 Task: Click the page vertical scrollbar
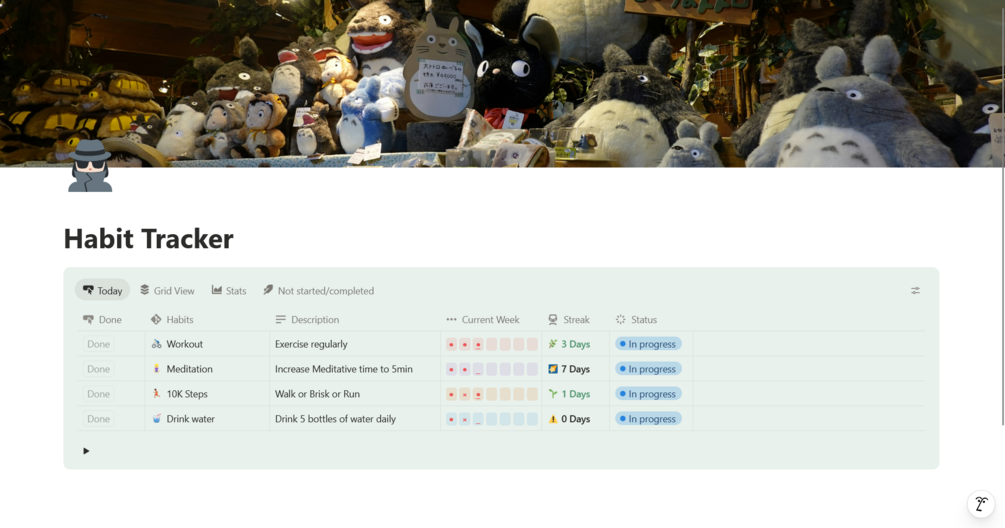(x=1002, y=211)
